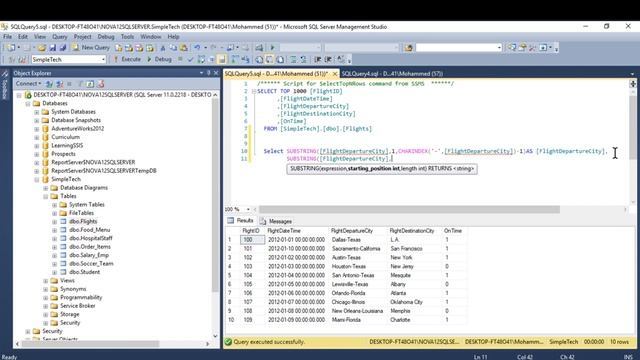Open the Object Explorer window position dropdown
Viewport: 640px width, 360px height.
(201, 73)
